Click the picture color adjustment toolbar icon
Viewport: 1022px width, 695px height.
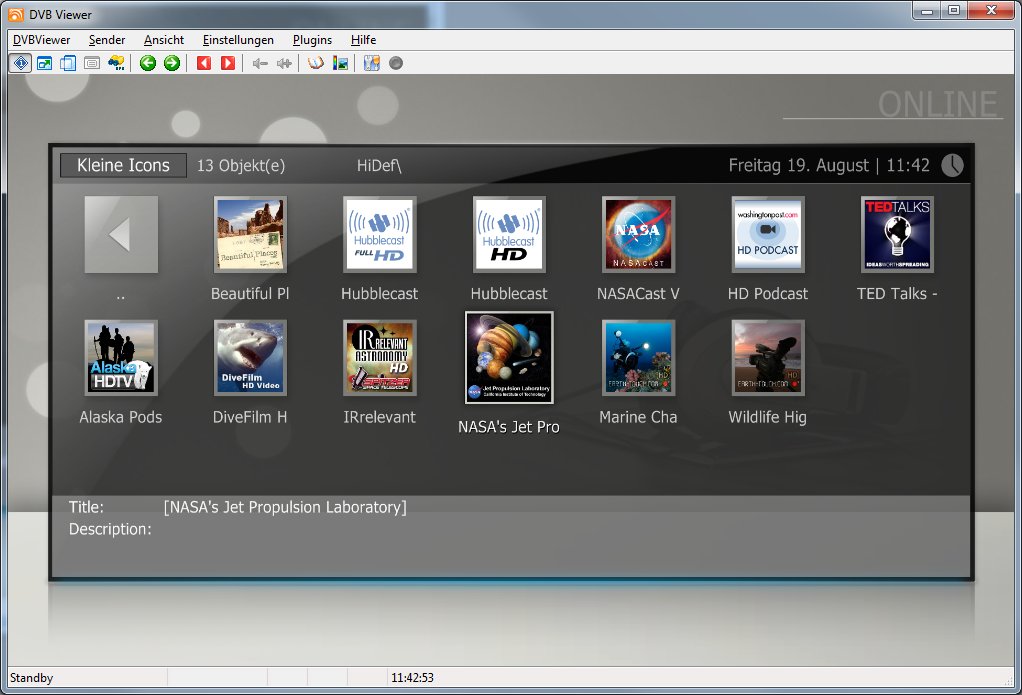tap(340, 63)
